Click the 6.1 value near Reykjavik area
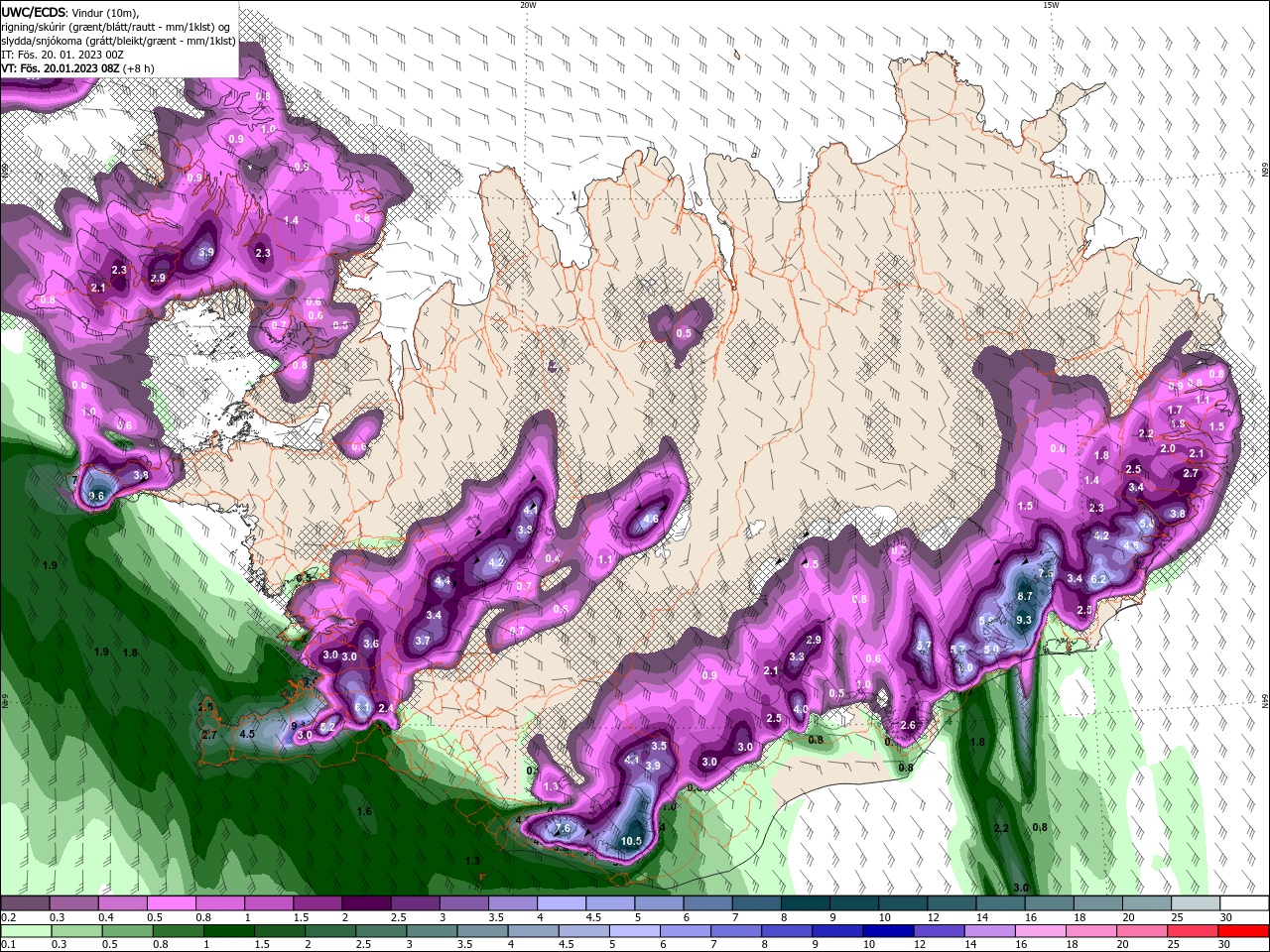This screenshot has height=952, width=1270. point(362,708)
